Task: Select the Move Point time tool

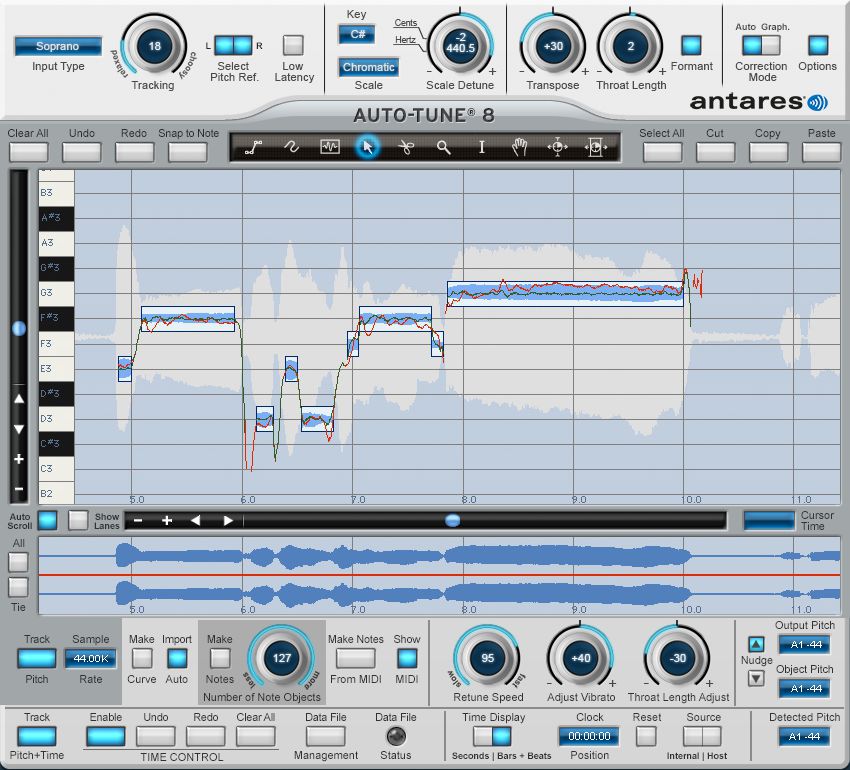Action: (557, 147)
